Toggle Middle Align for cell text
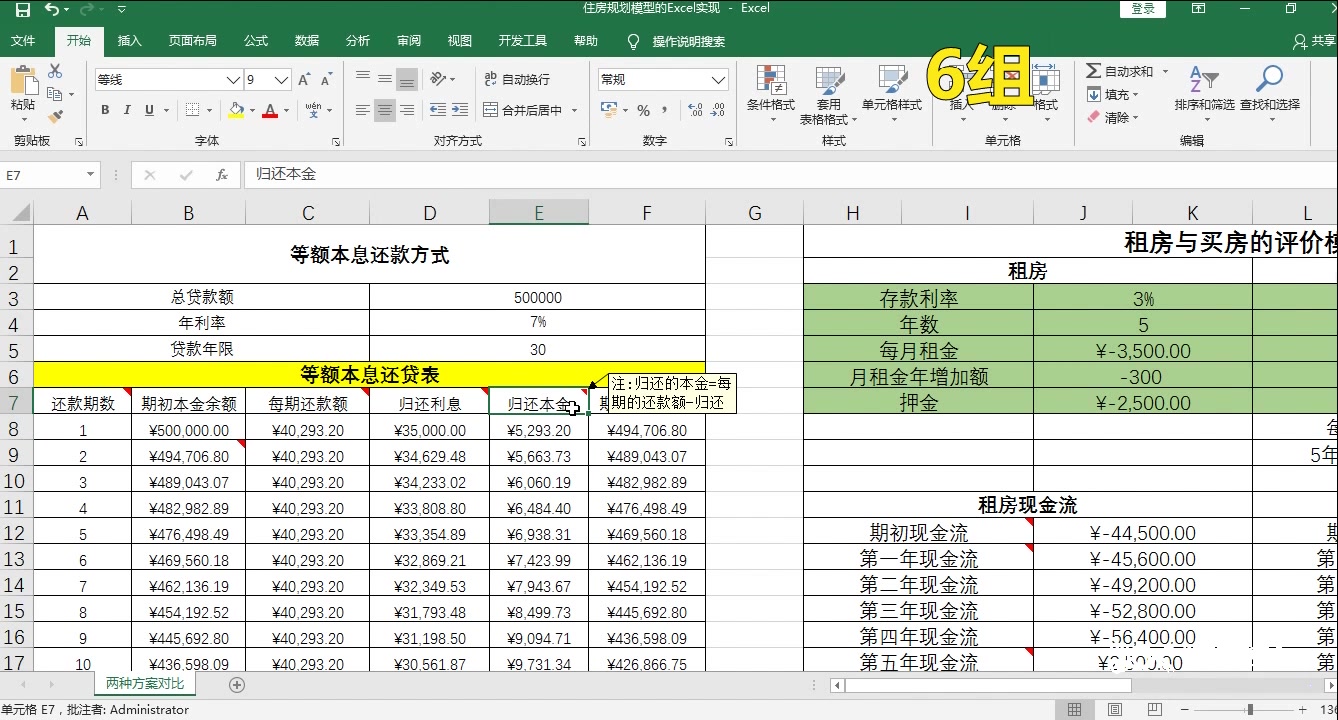 (x=385, y=79)
